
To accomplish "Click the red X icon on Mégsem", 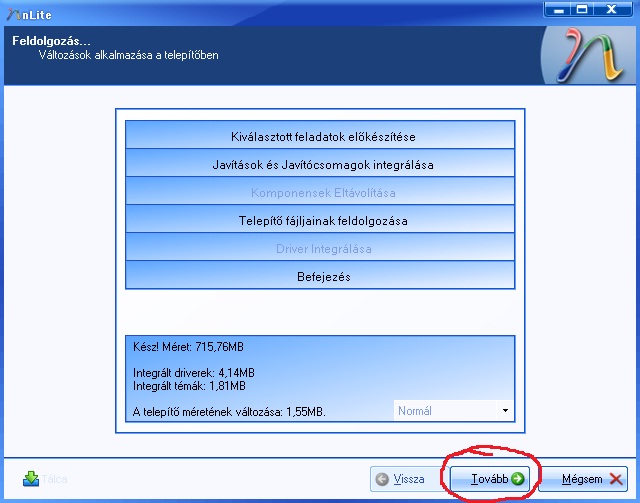I will click(x=616, y=479).
